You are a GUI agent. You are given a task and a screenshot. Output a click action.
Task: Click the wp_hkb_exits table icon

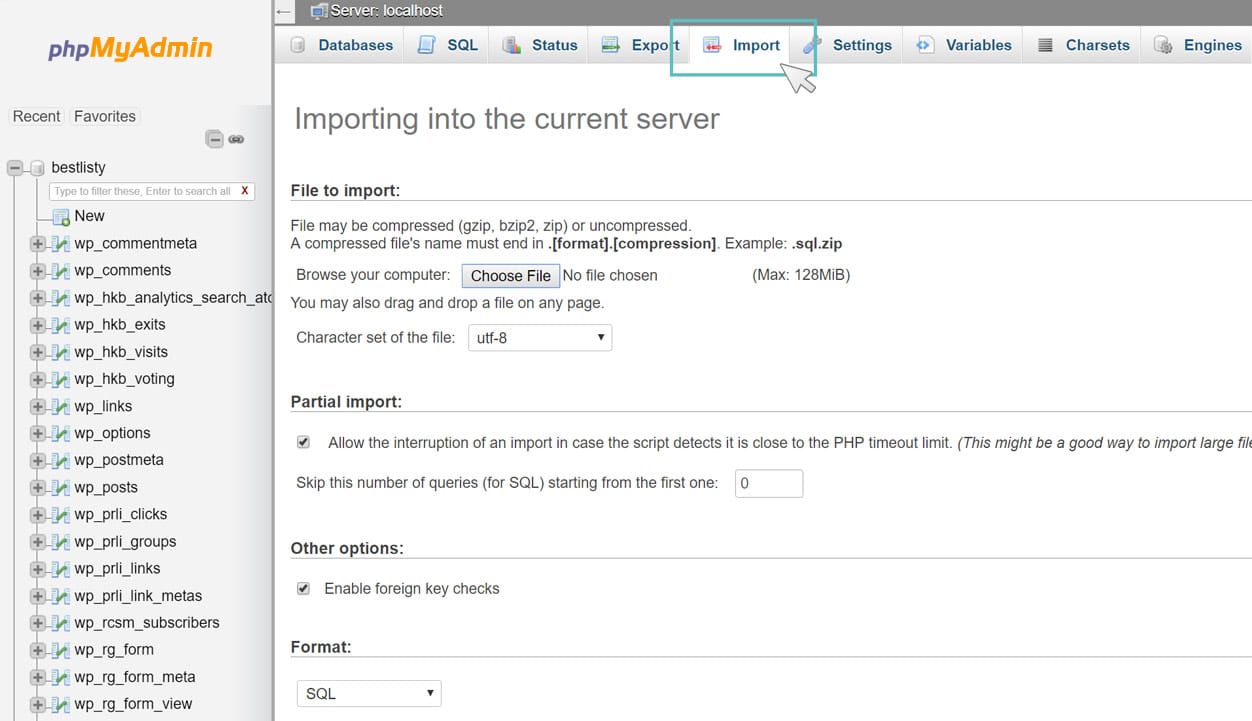point(60,325)
